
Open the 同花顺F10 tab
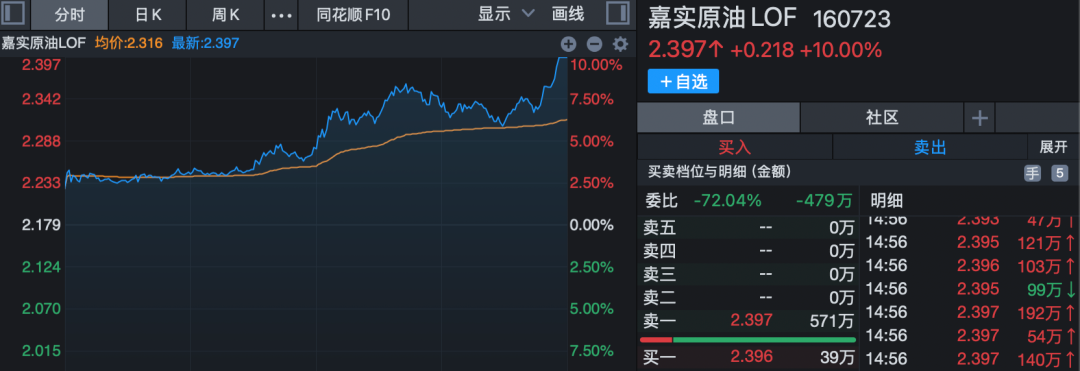tap(353, 14)
